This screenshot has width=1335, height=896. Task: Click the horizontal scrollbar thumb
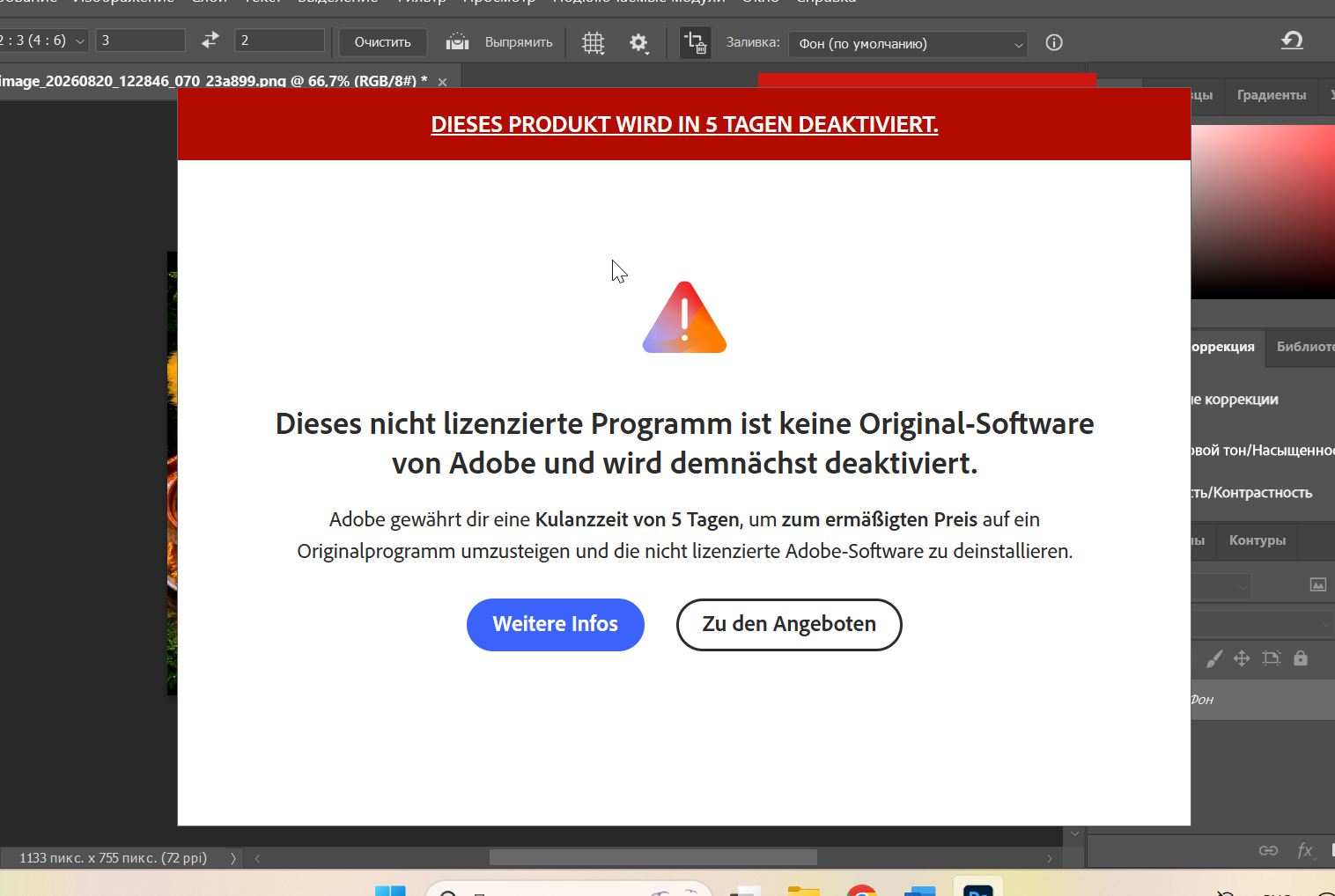click(653, 857)
